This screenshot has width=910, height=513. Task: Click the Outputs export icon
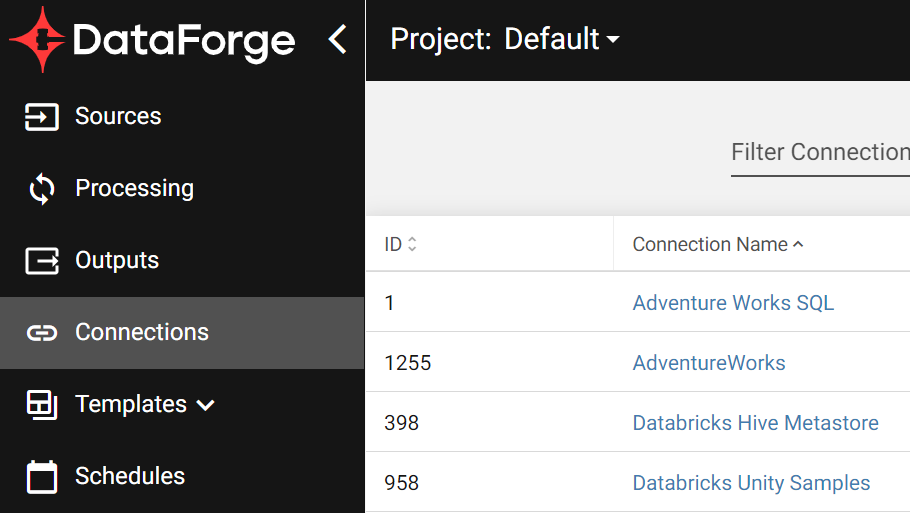tap(41, 261)
